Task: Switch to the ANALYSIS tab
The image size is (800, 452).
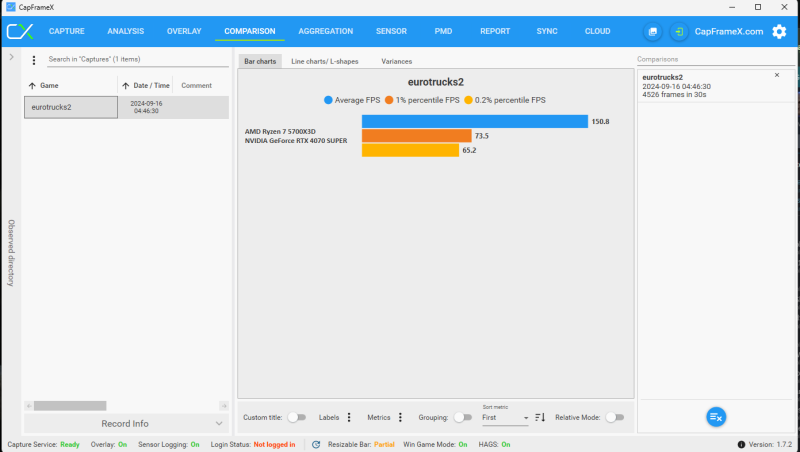Action: pyautogui.click(x=126, y=31)
